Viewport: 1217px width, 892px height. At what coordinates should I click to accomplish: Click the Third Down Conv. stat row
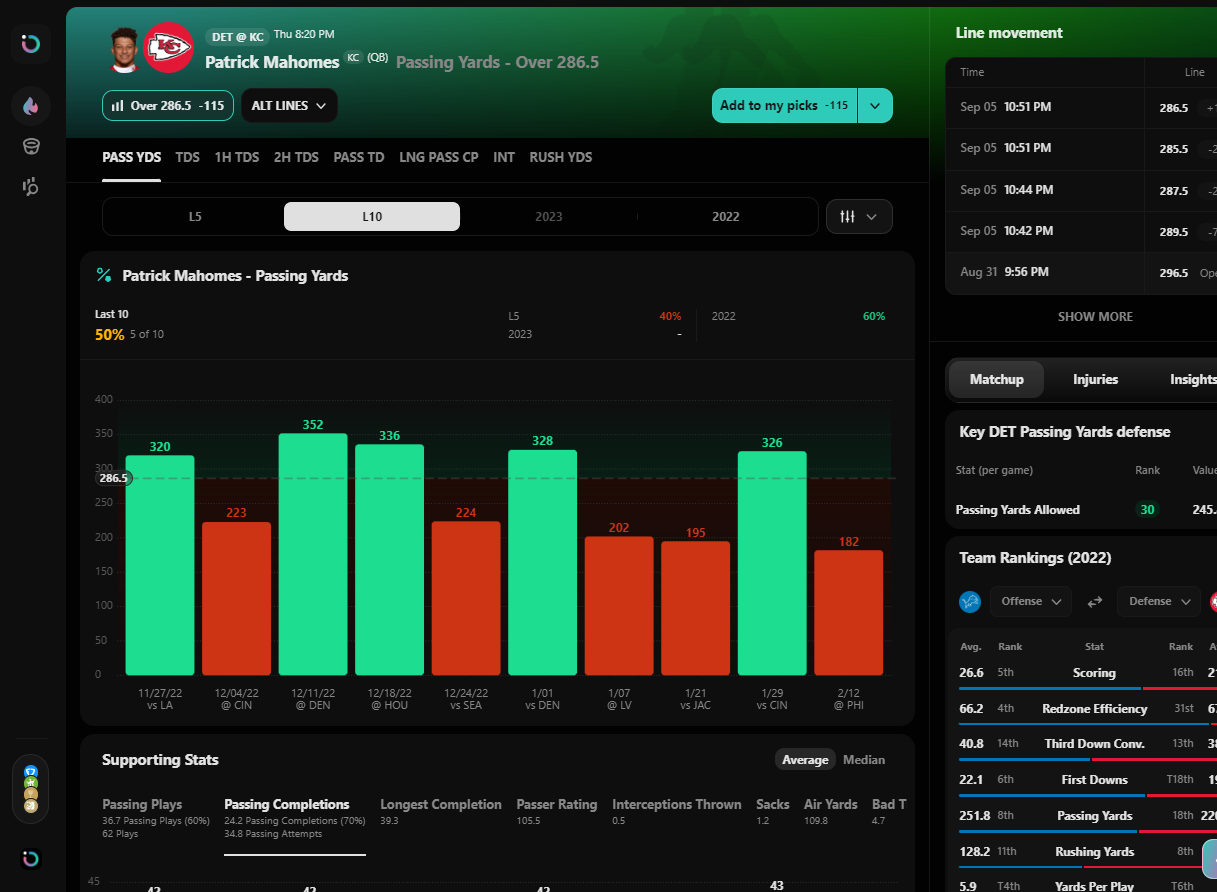pos(1088,744)
